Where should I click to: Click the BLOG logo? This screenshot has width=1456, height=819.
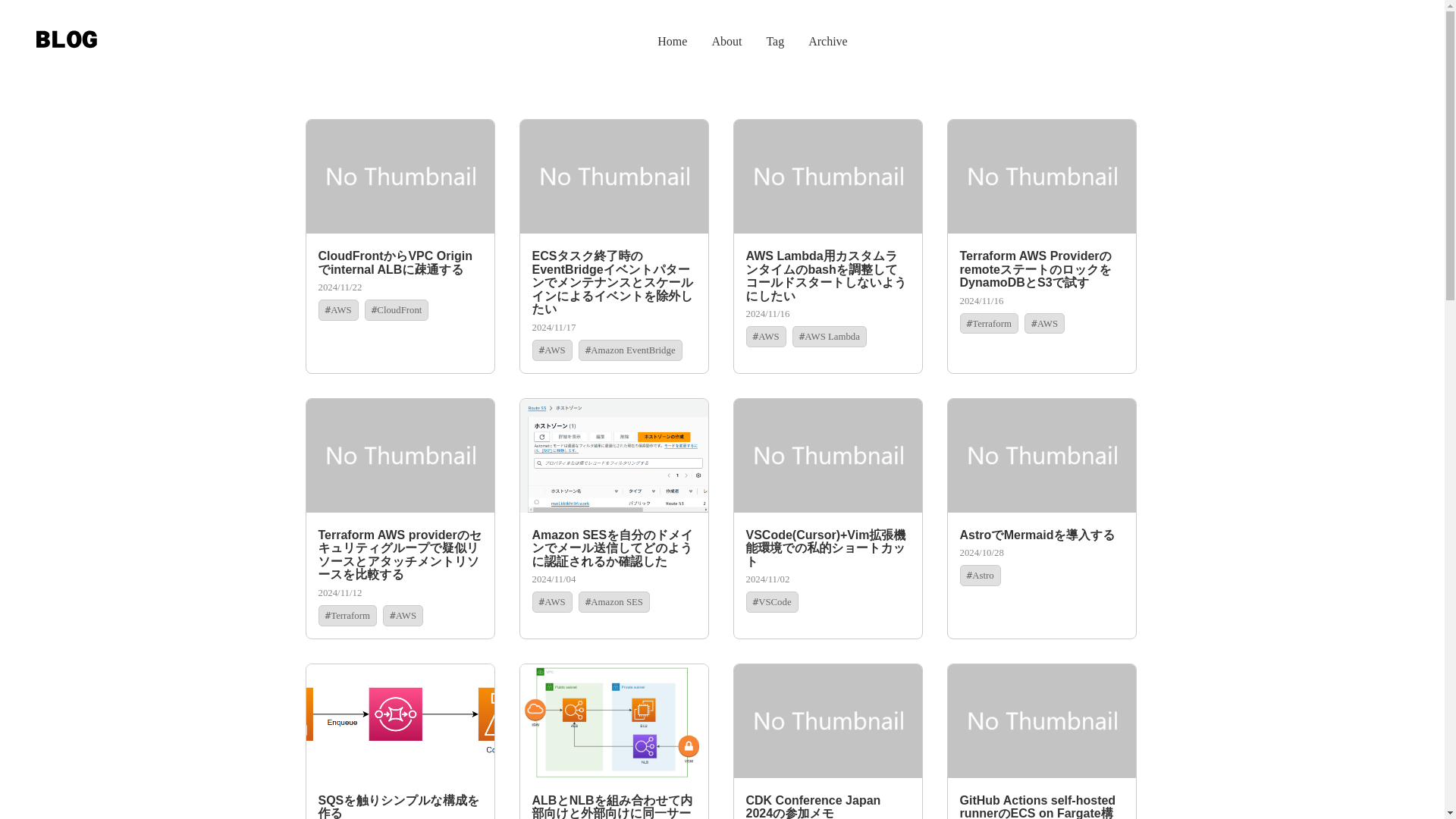tap(67, 39)
